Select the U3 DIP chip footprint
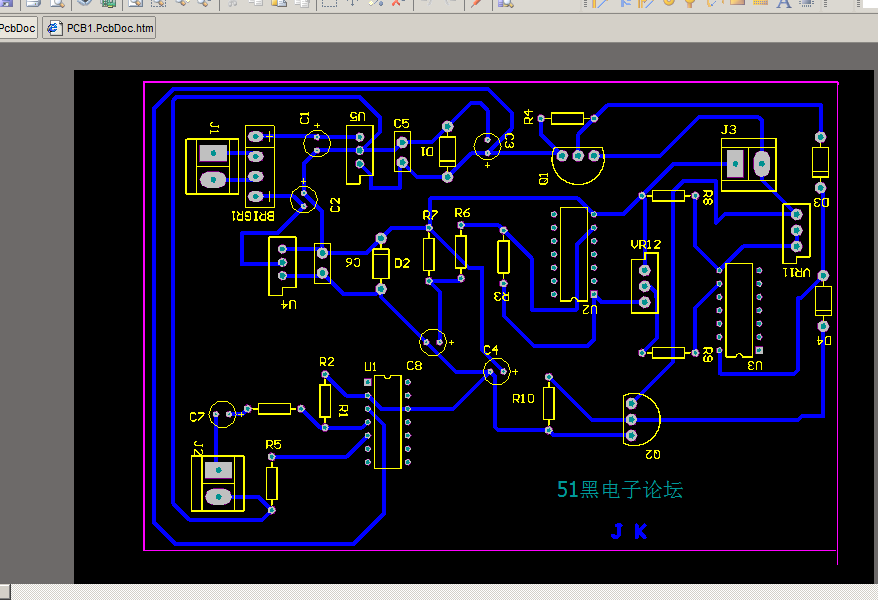This screenshot has width=878, height=600. tap(739, 310)
